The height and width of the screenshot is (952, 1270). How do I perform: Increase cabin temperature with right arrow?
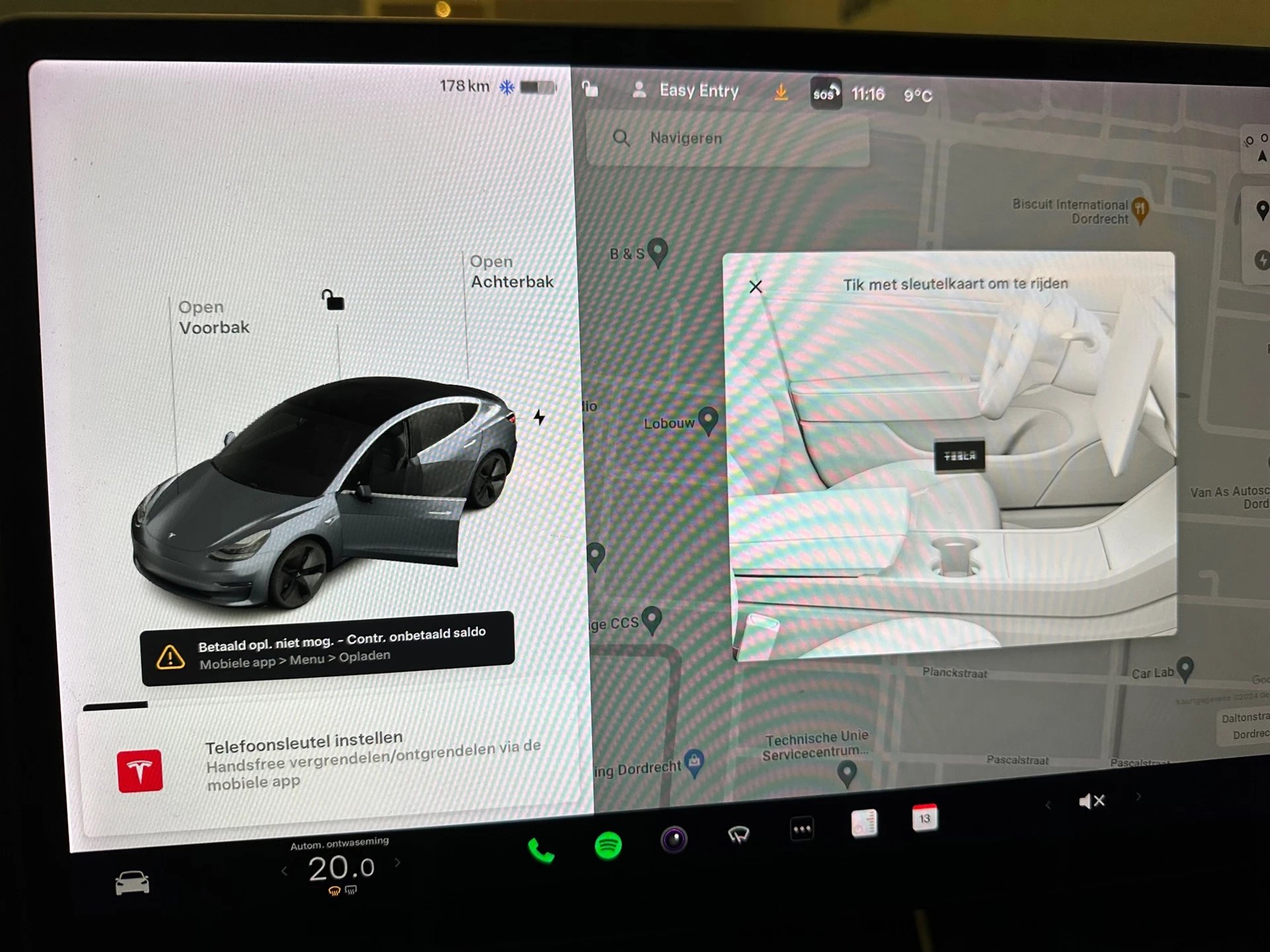point(398,862)
